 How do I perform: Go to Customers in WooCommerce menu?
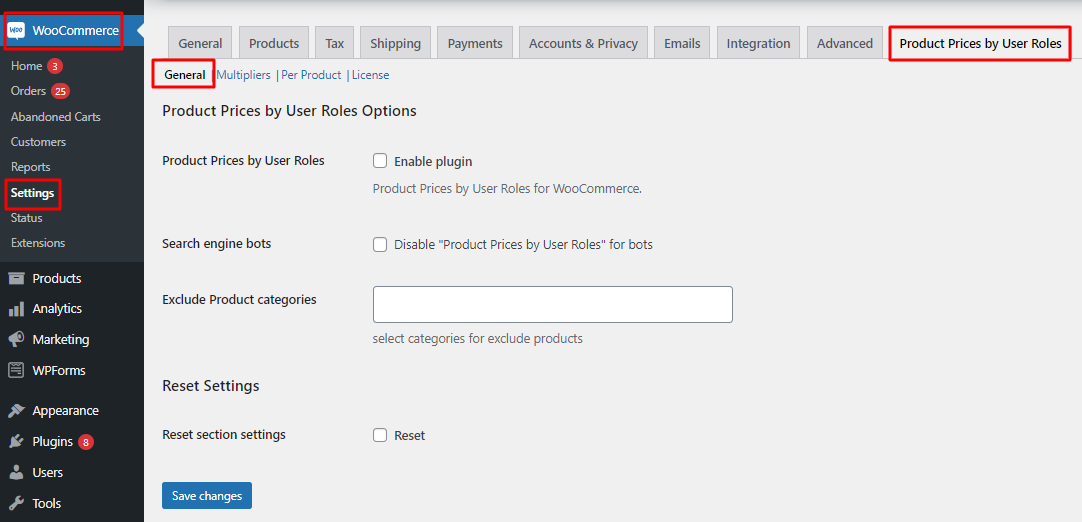click(39, 142)
